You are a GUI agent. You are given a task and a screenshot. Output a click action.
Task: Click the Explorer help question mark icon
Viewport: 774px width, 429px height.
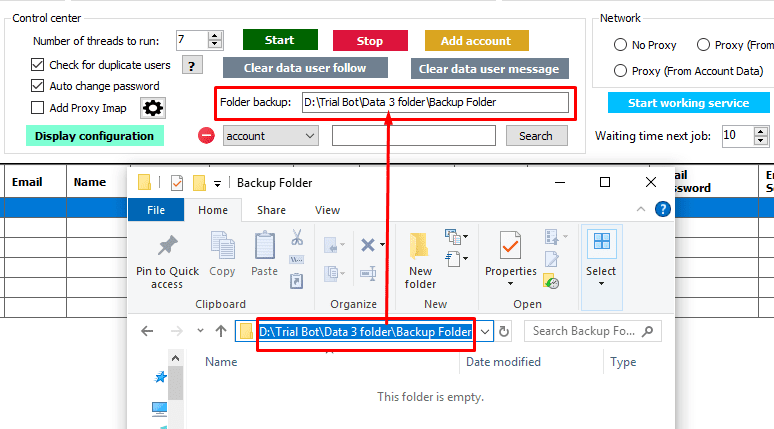click(662, 210)
